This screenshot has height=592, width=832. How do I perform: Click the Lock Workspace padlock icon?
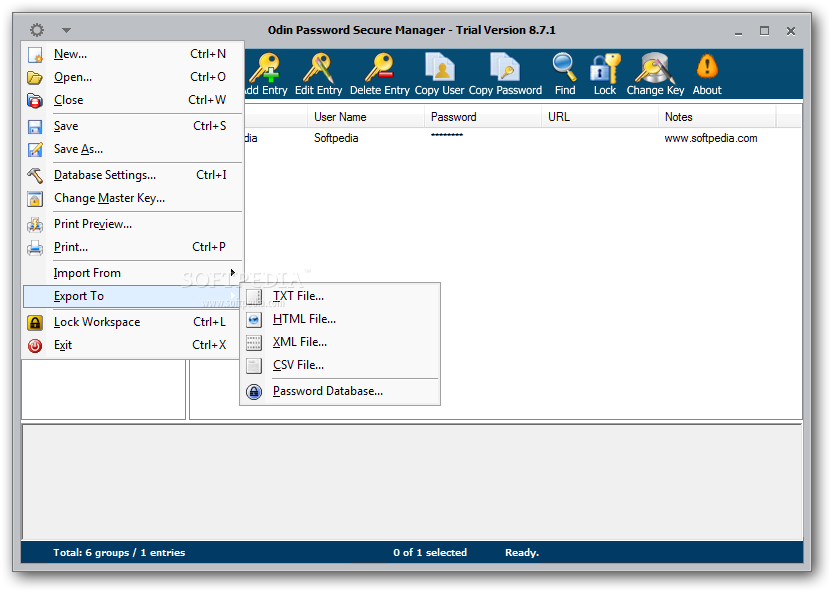[x=35, y=323]
